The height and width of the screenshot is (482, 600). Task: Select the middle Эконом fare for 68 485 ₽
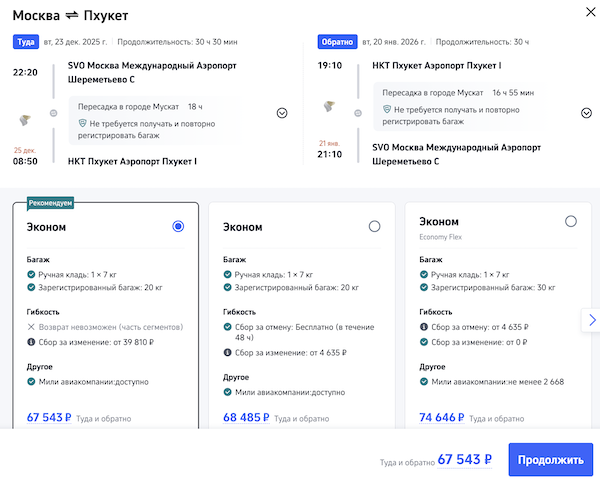[375, 227]
